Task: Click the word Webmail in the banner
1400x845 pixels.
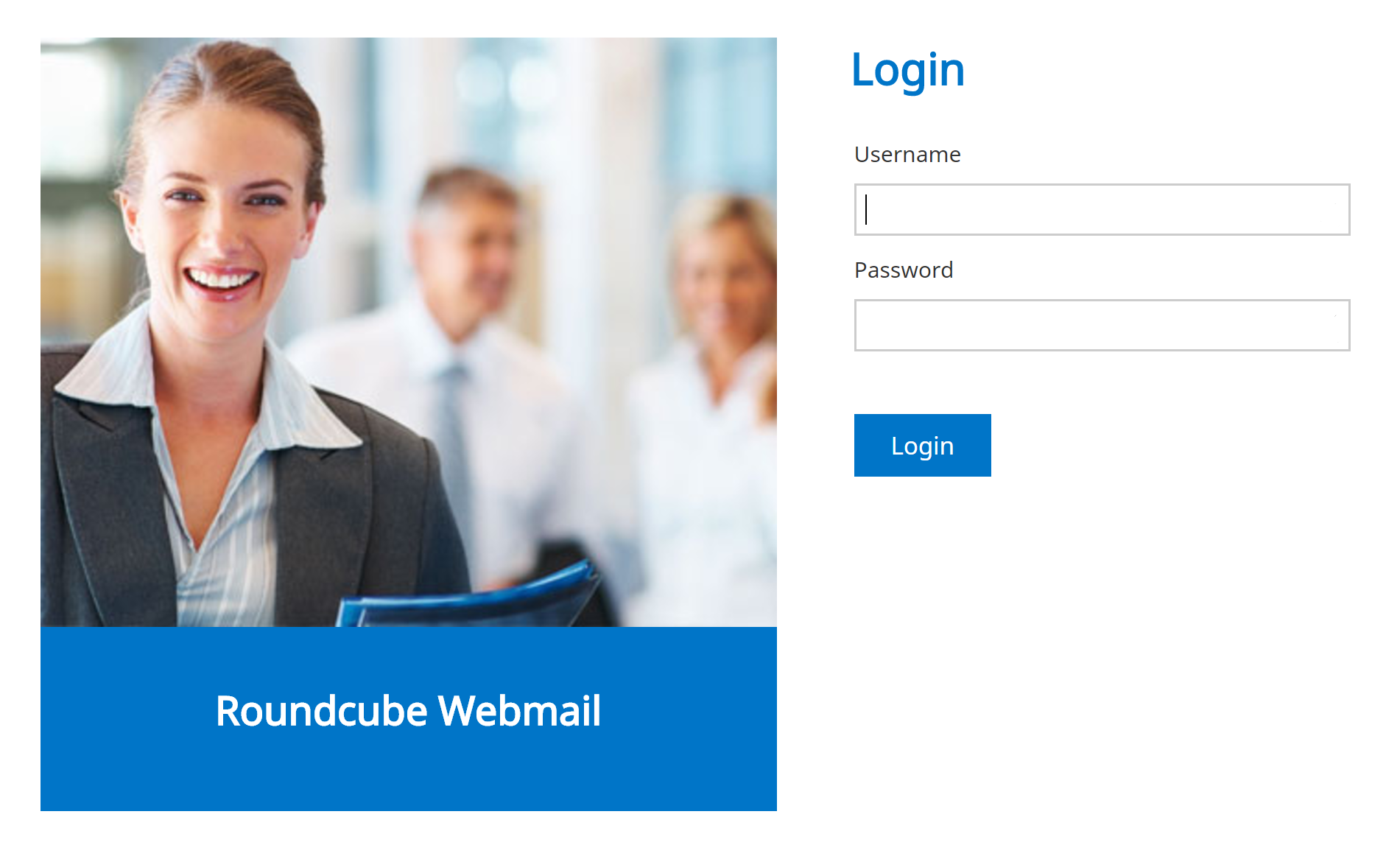Action: [x=519, y=711]
